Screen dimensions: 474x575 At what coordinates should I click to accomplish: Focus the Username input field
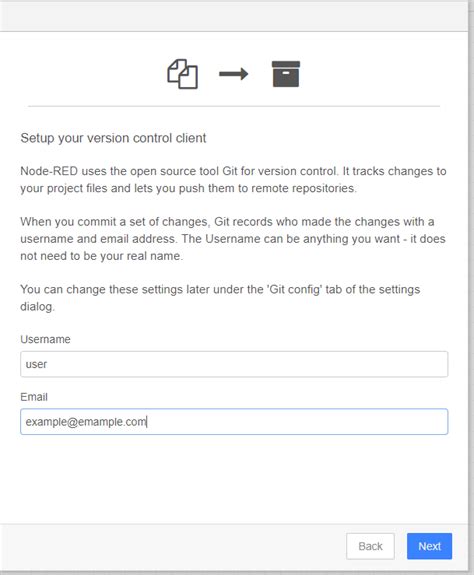click(x=234, y=364)
